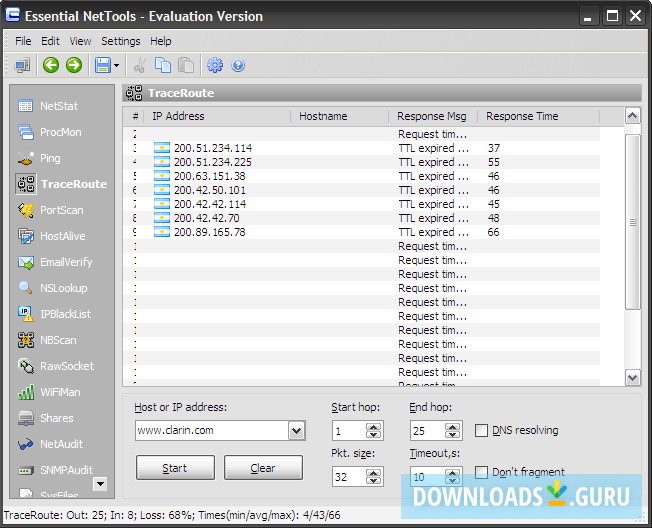Sort by the IP Address column header
The height and width of the screenshot is (529, 652).
tap(217, 116)
